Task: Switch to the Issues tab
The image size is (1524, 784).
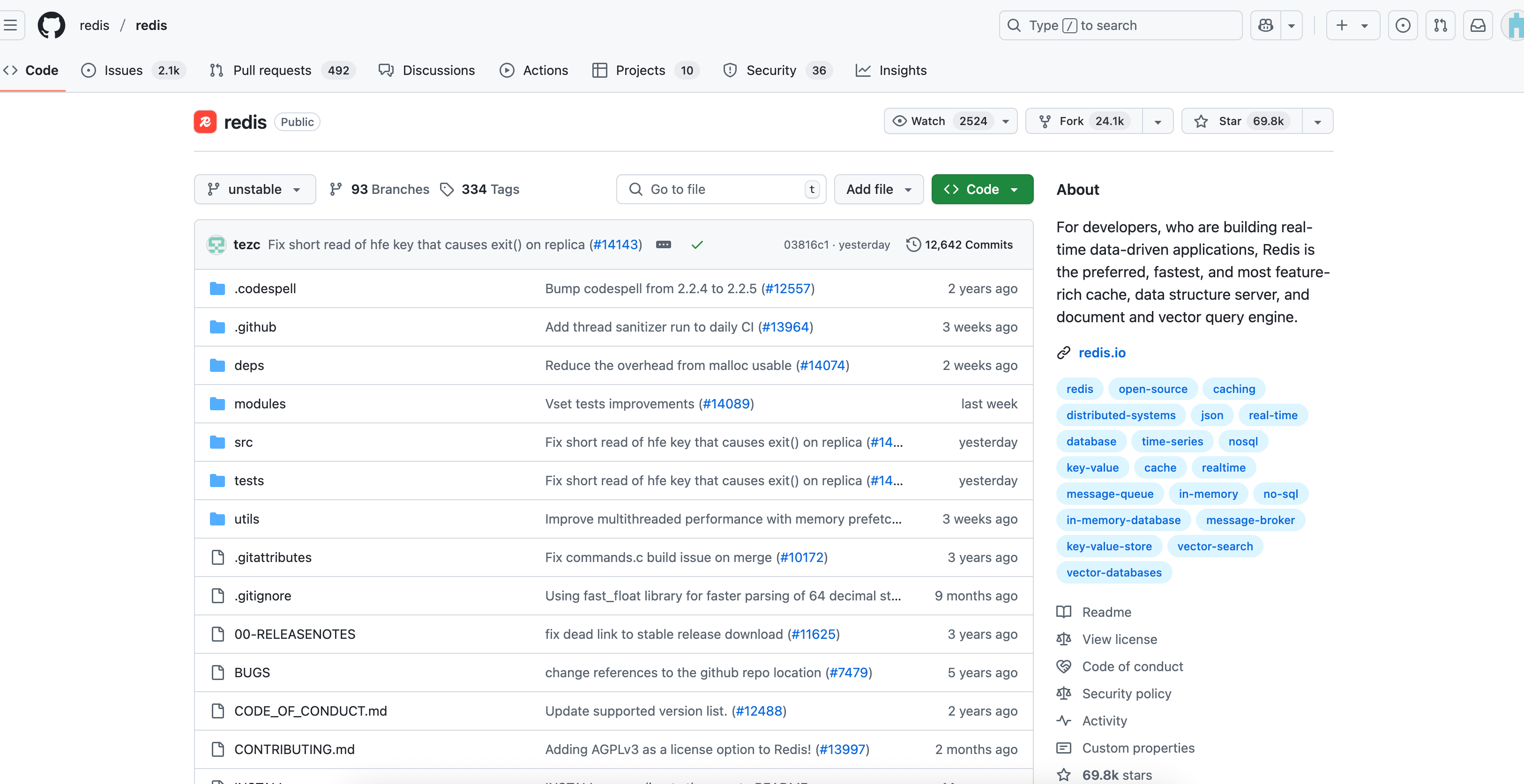Action: click(x=134, y=70)
